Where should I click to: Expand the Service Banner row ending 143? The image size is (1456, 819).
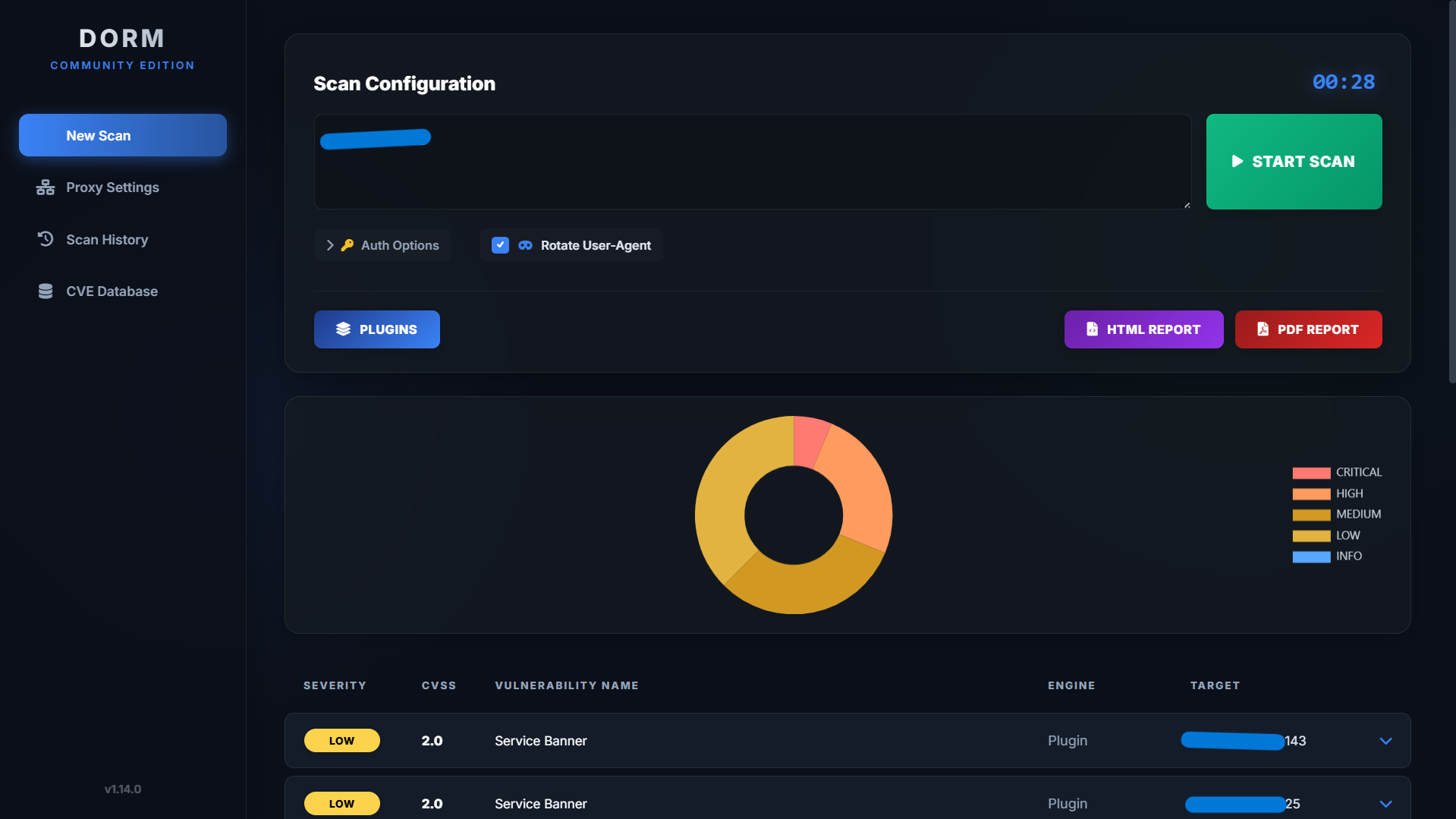[1385, 741]
